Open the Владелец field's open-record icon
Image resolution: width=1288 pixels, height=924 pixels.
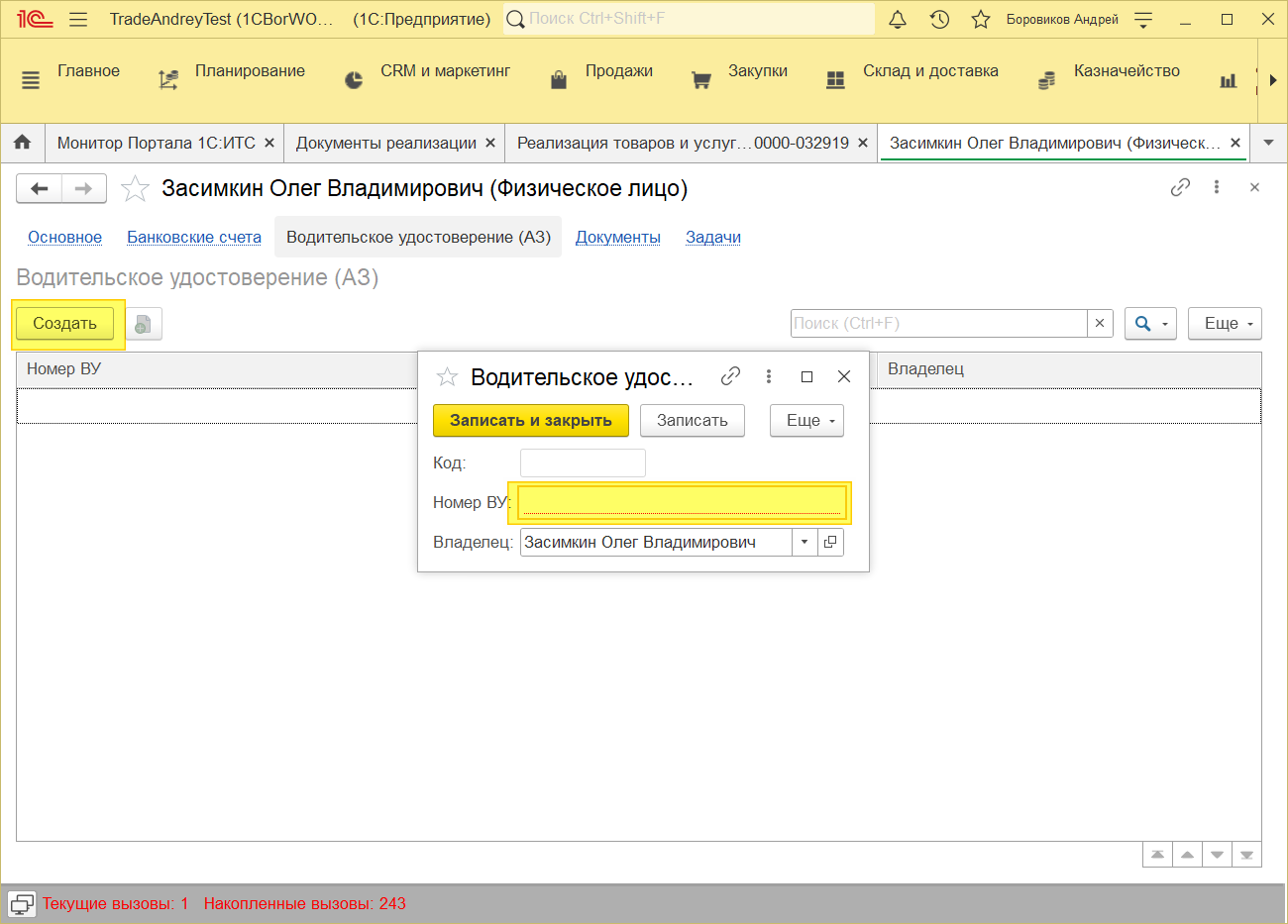(x=830, y=542)
